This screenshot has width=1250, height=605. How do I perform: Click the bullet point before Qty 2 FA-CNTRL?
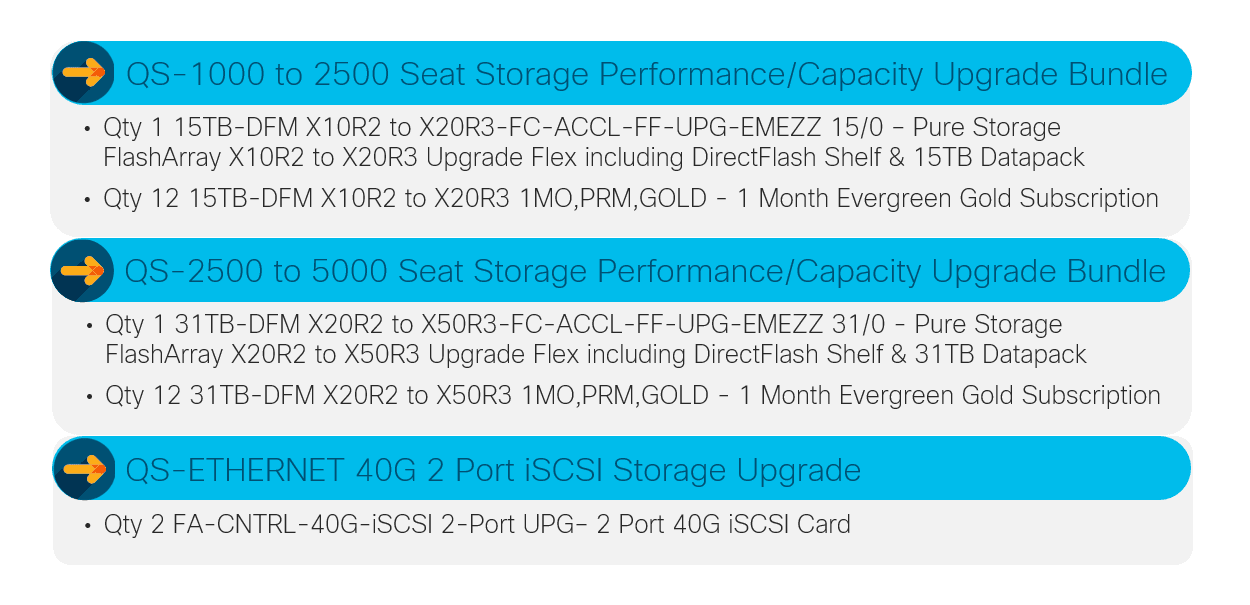click(89, 525)
